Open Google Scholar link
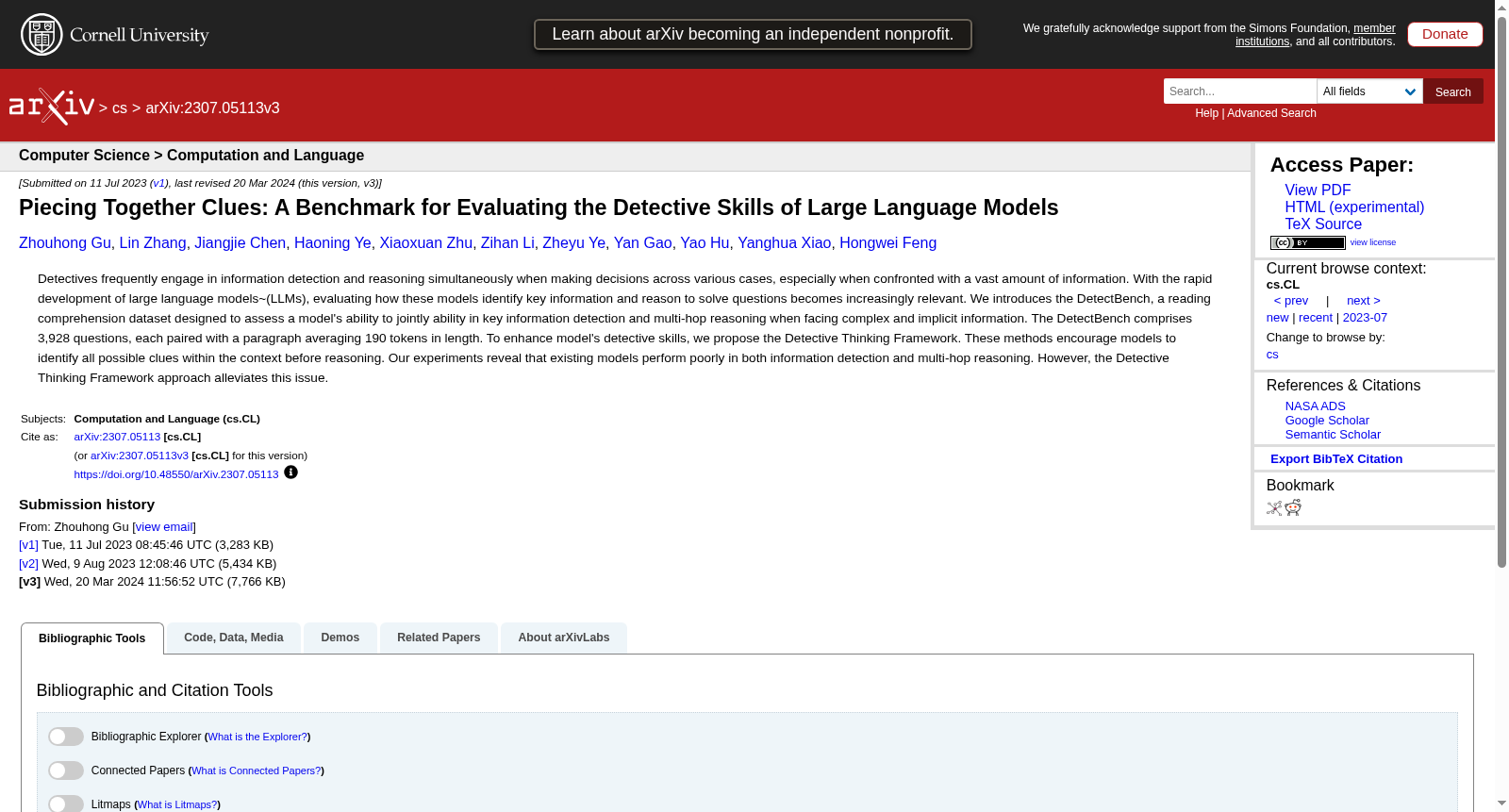This screenshot has height=812, width=1509. [x=1327, y=421]
